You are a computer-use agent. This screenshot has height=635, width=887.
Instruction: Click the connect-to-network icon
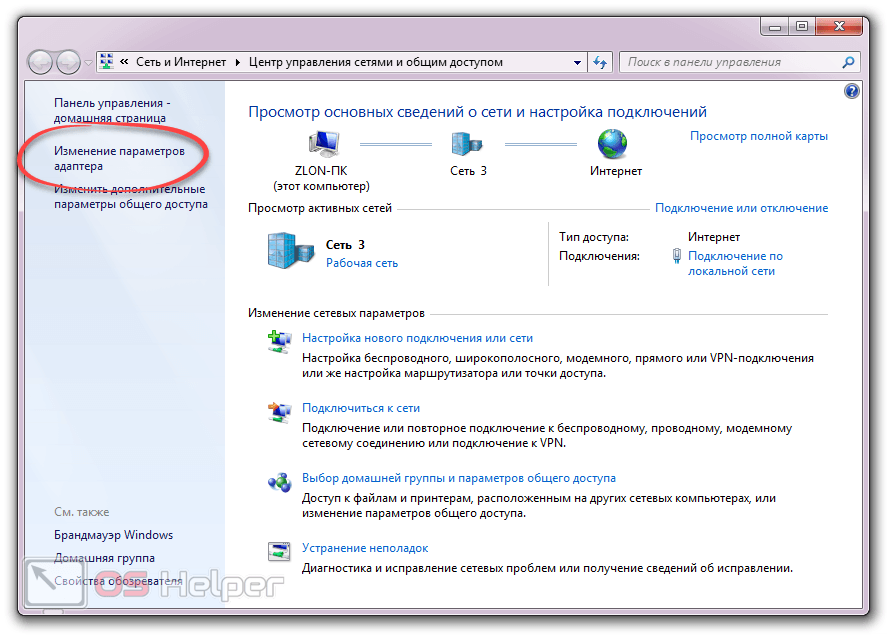[x=279, y=412]
